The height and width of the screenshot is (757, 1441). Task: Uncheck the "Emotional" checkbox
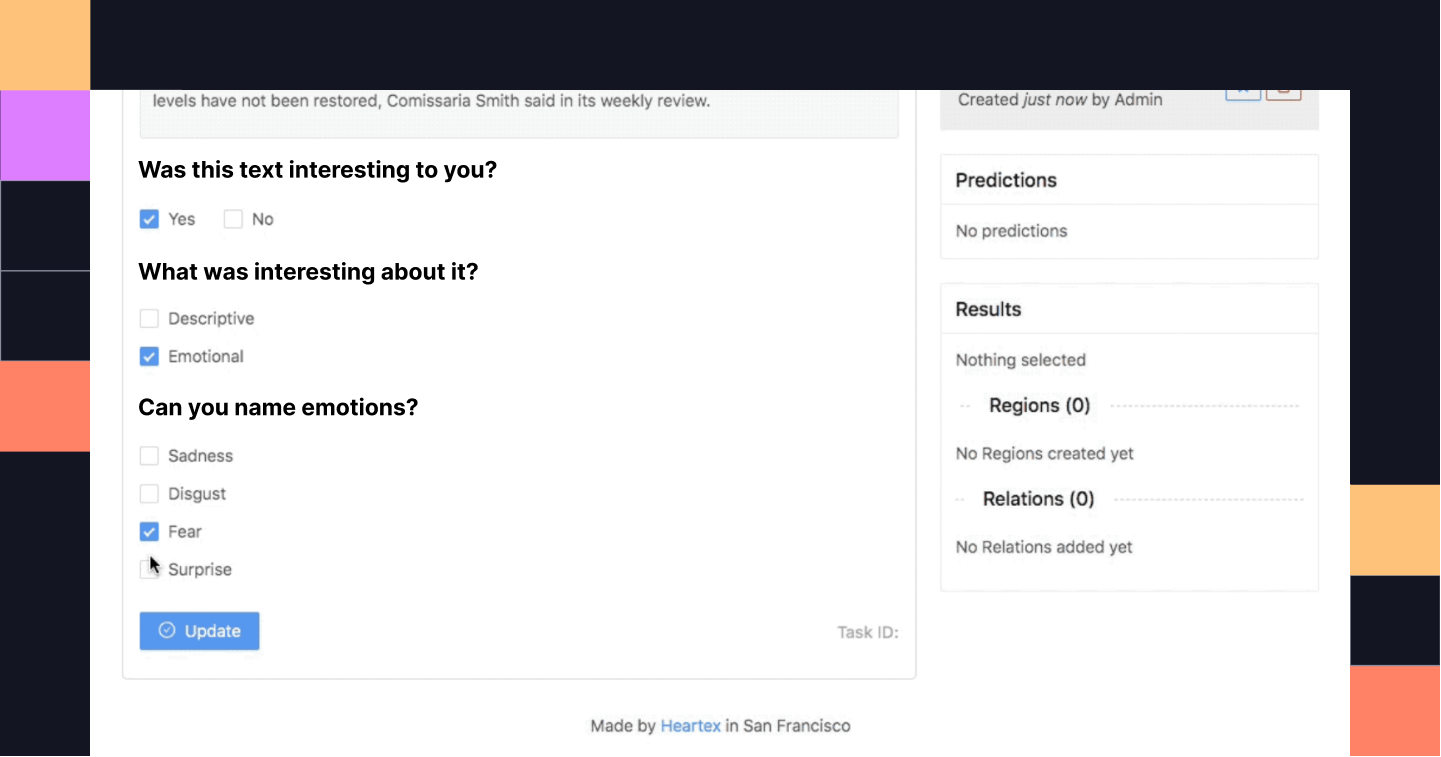(149, 356)
